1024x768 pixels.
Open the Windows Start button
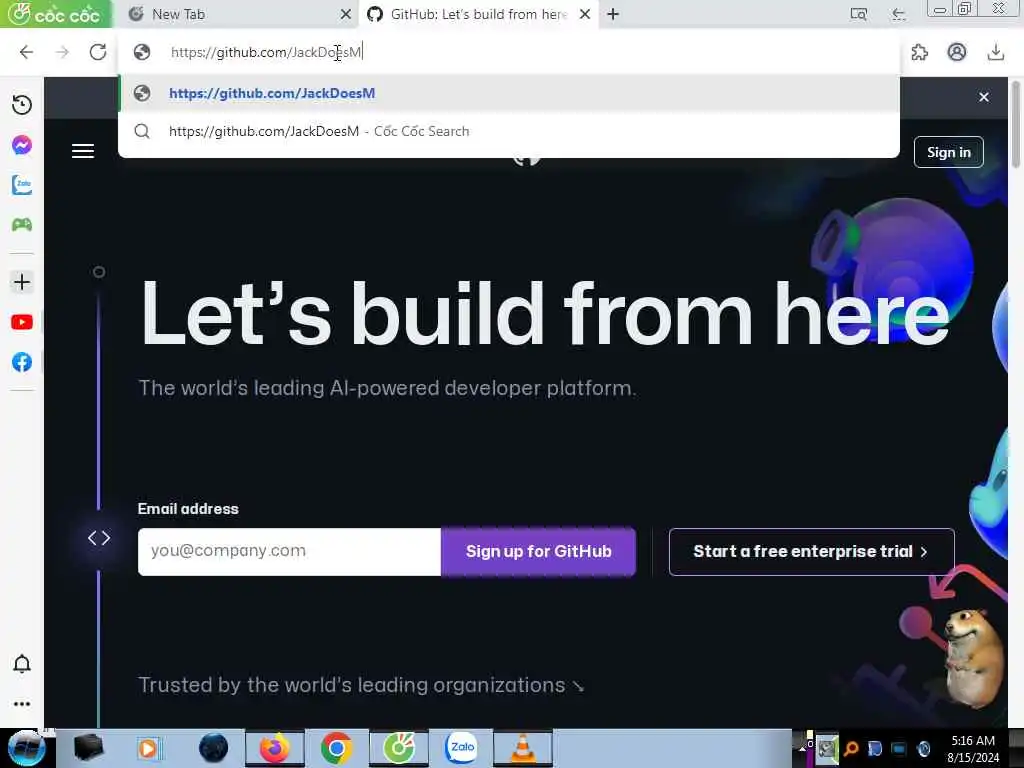click(x=26, y=748)
